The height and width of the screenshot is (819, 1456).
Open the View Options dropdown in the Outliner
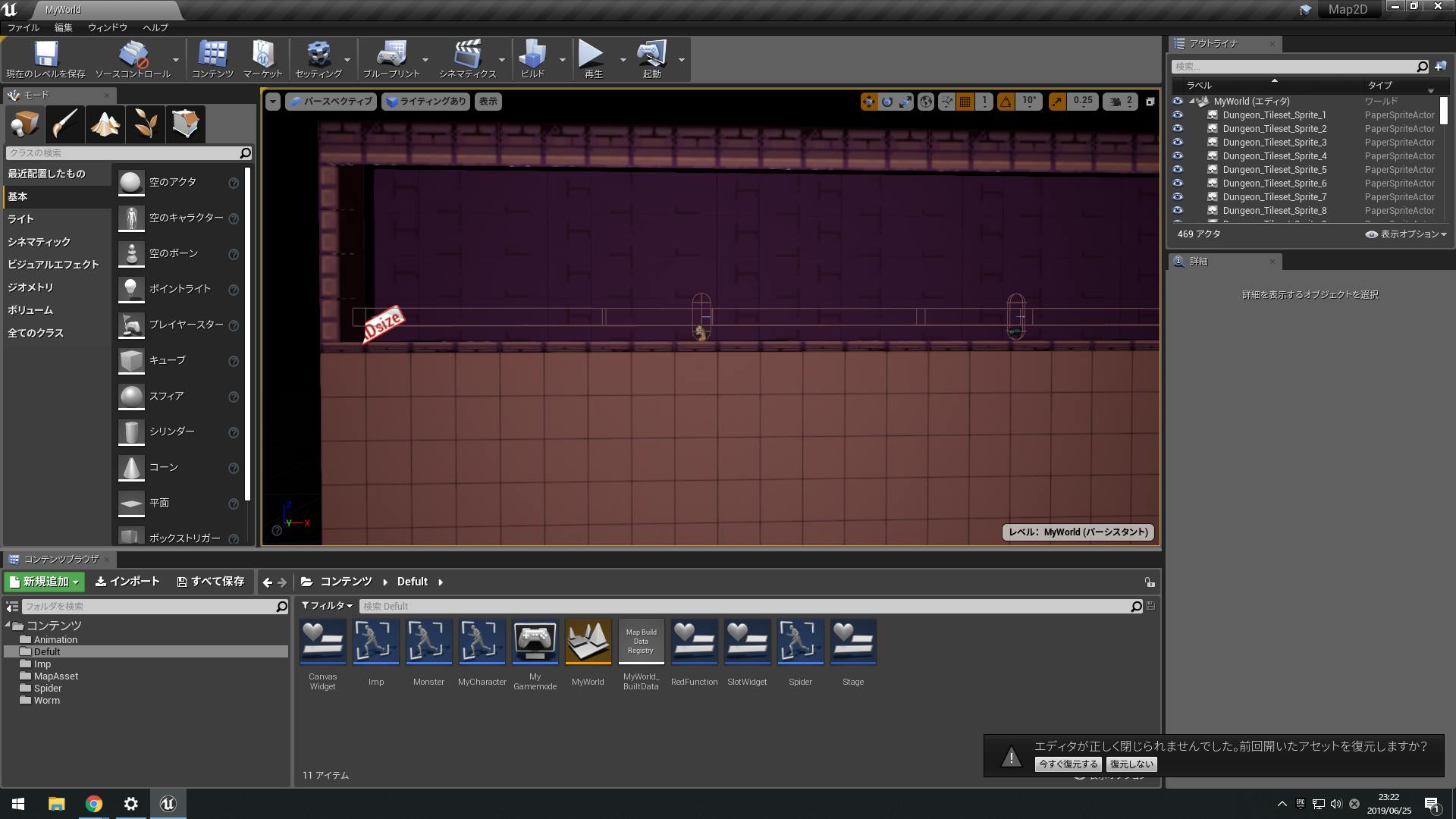1407,234
